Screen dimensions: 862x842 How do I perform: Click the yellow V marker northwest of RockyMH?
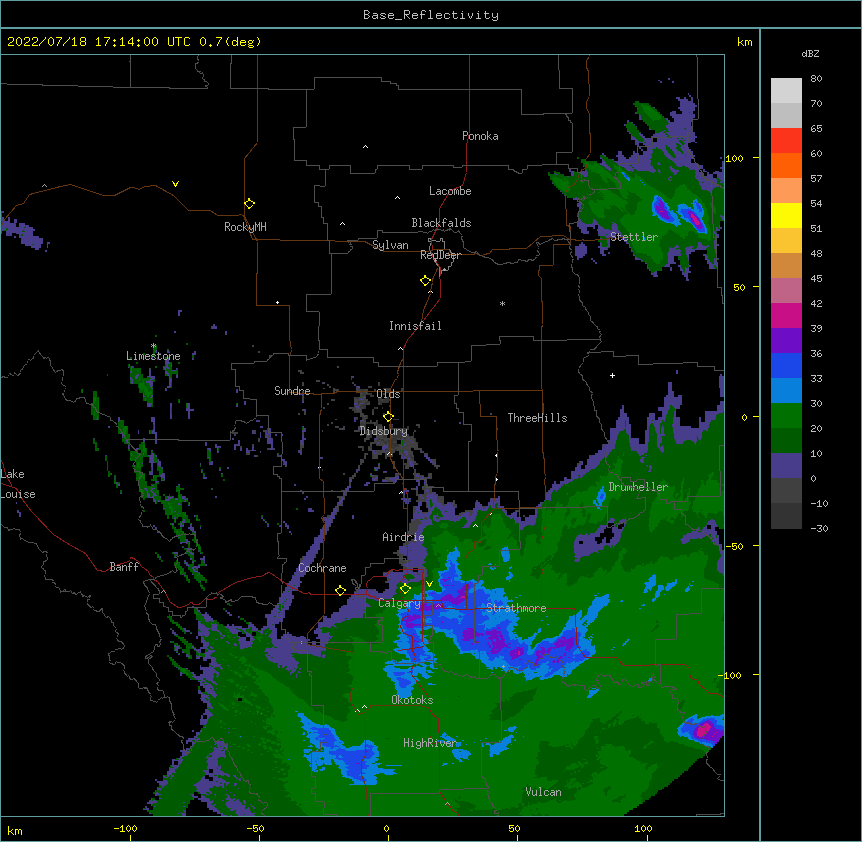point(175,184)
